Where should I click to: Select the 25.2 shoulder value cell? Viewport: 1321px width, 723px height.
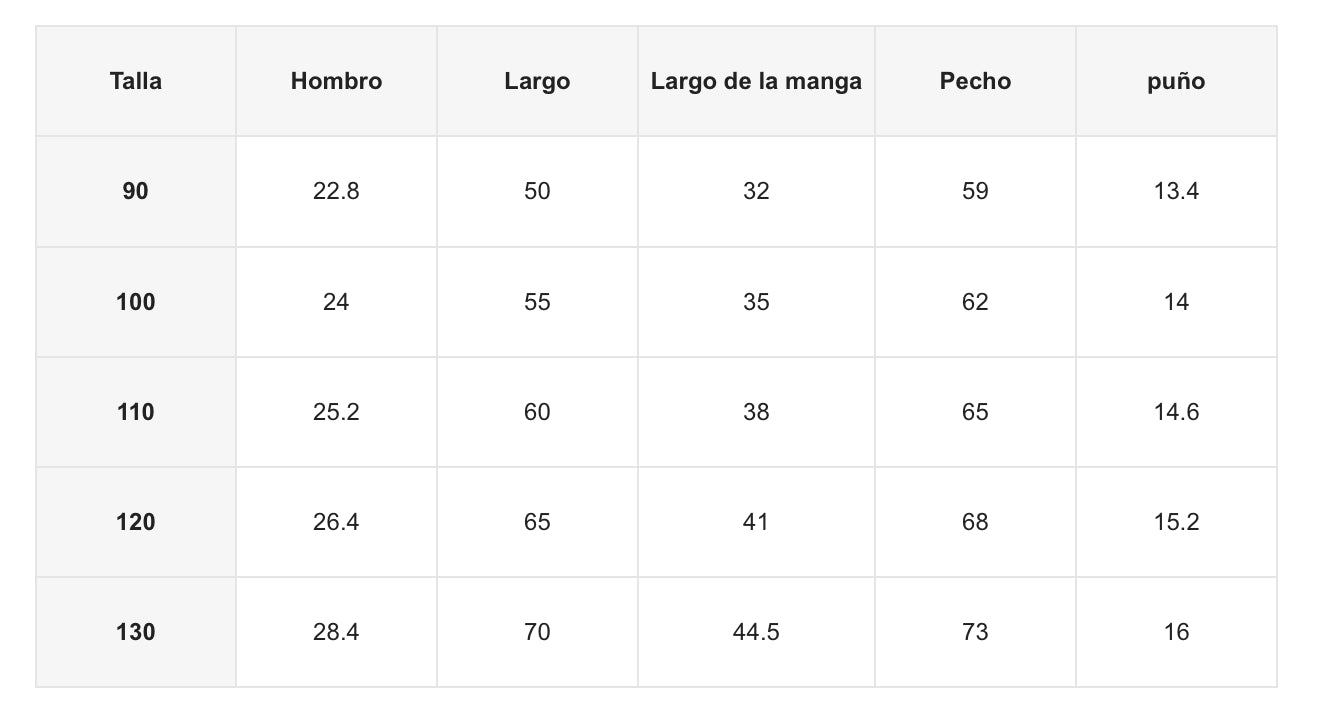click(x=336, y=412)
